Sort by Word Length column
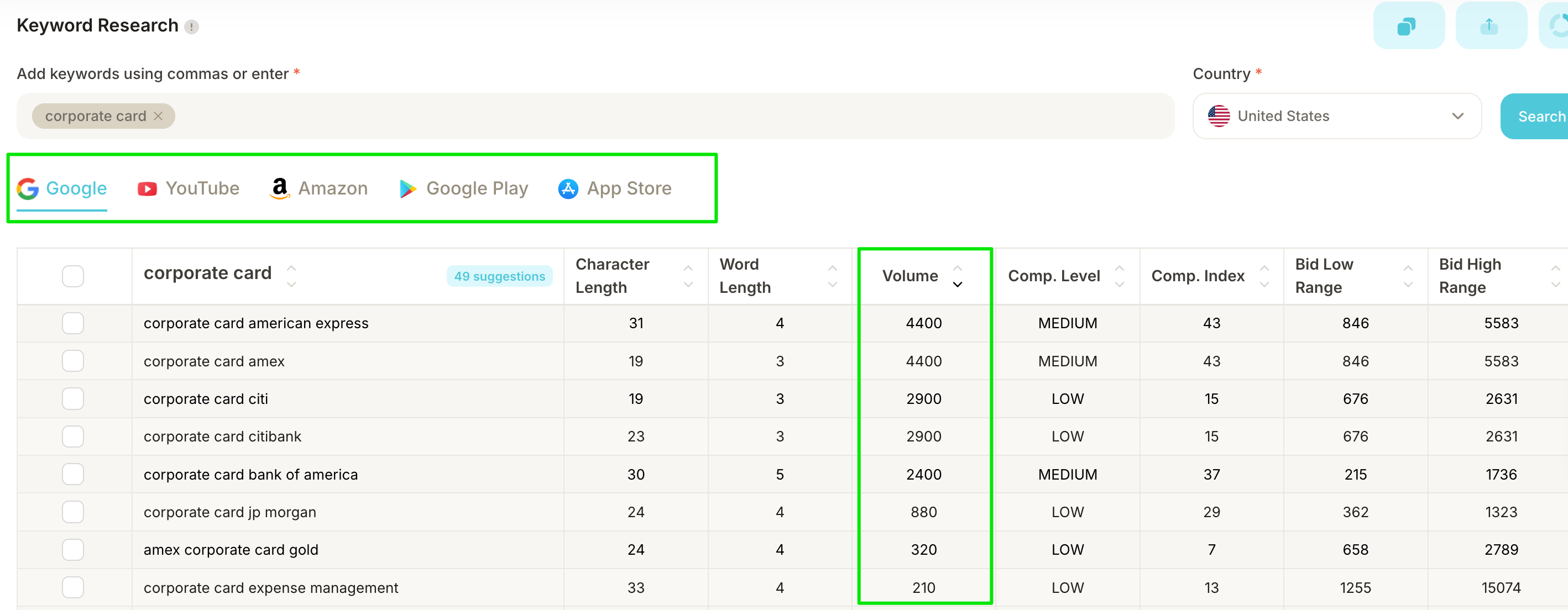 pyautogui.click(x=833, y=276)
